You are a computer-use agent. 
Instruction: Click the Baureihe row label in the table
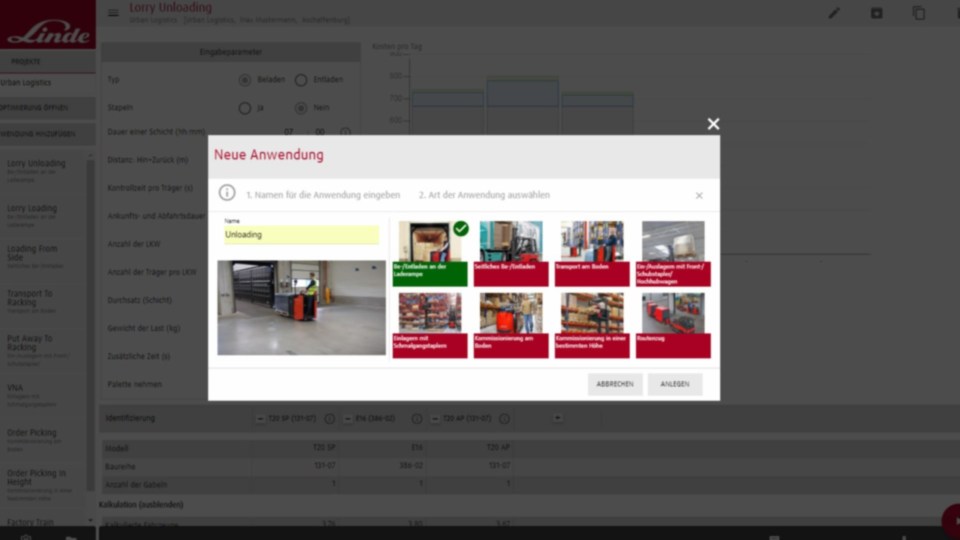click(120, 467)
